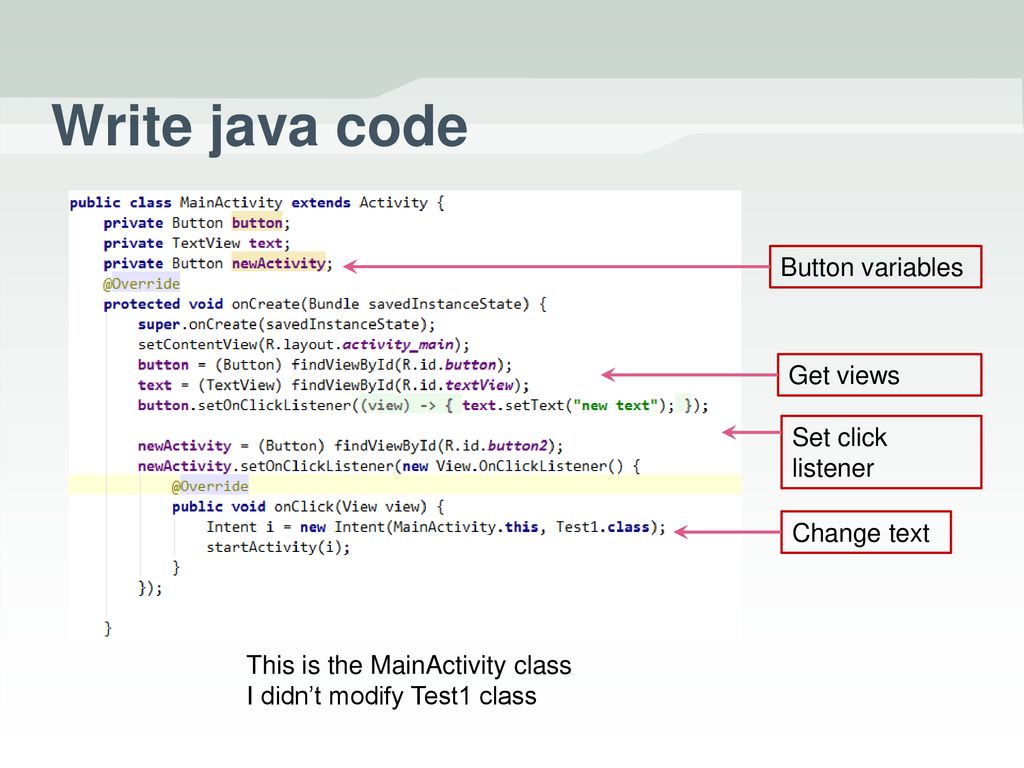Click the slide title 'Write java code'
The height and width of the screenshot is (768, 1024).
click(259, 127)
